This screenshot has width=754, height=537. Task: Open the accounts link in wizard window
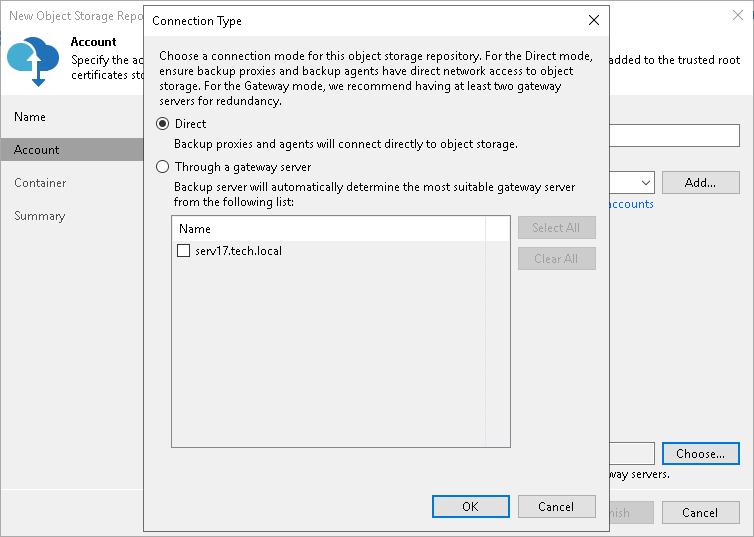tap(631, 204)
